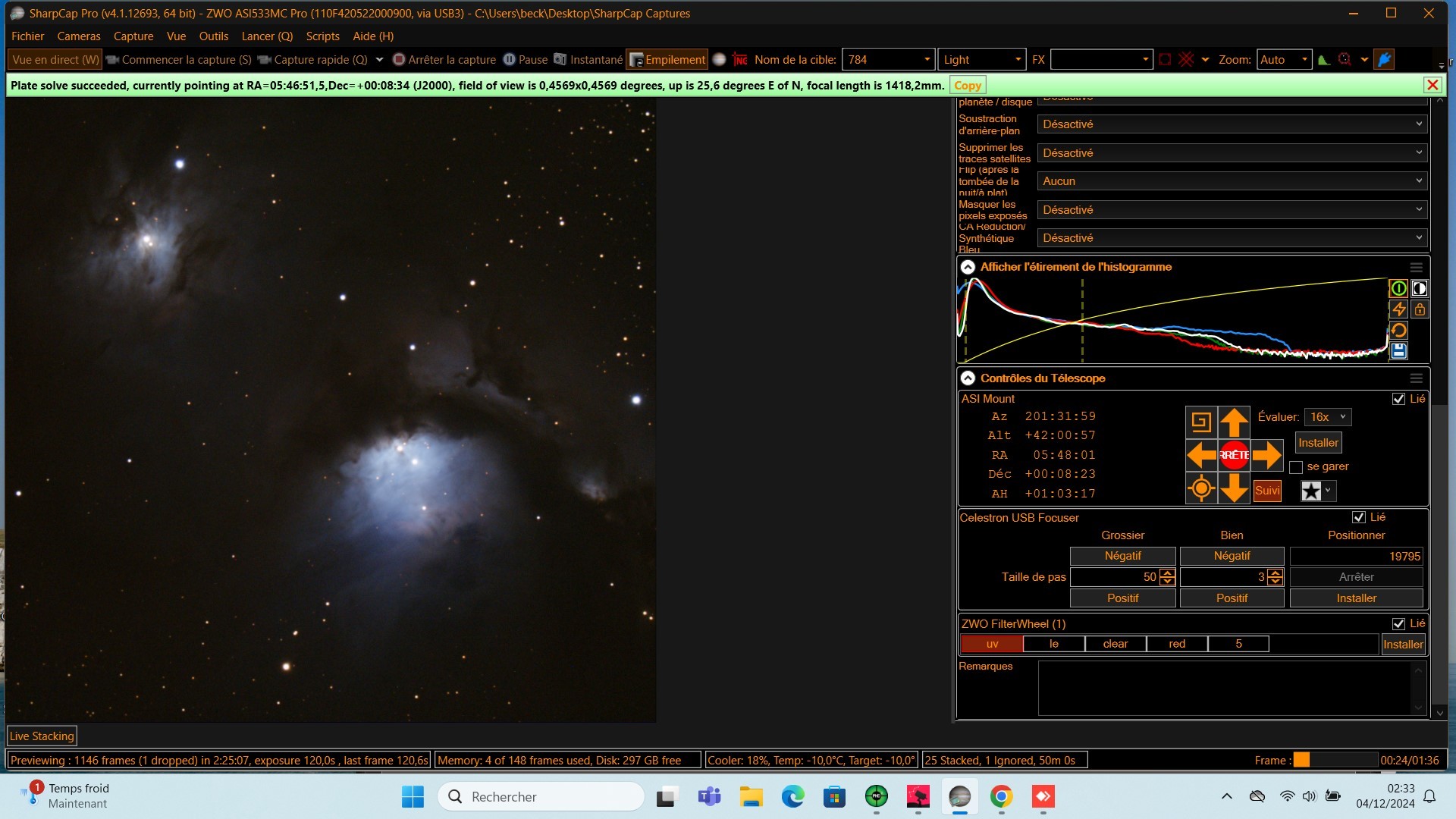Click coarse focuser Négatif under Grossier
The height and width of the screenshot is (819, 1456).
[1122, 556]
